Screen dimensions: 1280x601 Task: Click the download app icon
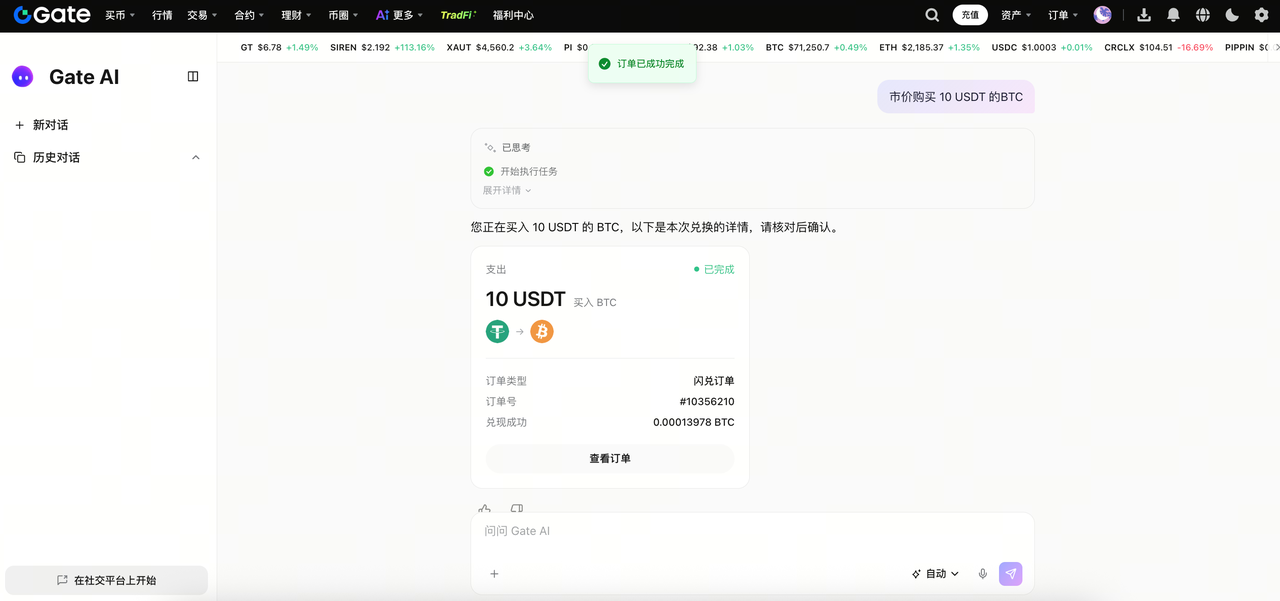1144,15
